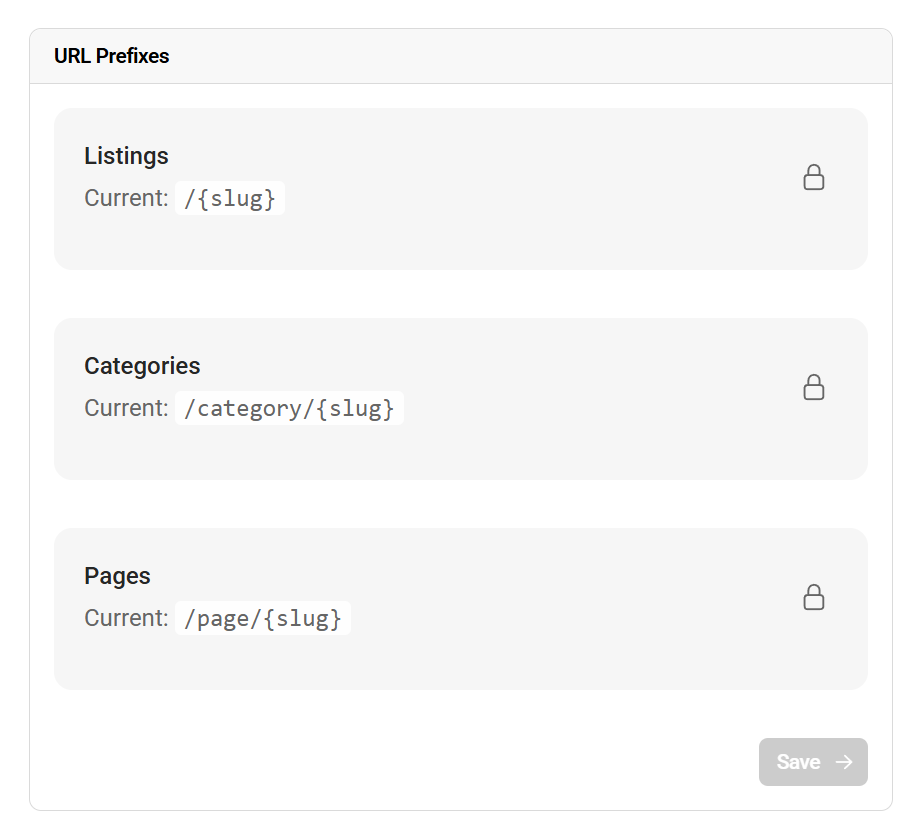Click the lock icon for Categories prefix
923x824 pixels.
click(x=814, y=387)
